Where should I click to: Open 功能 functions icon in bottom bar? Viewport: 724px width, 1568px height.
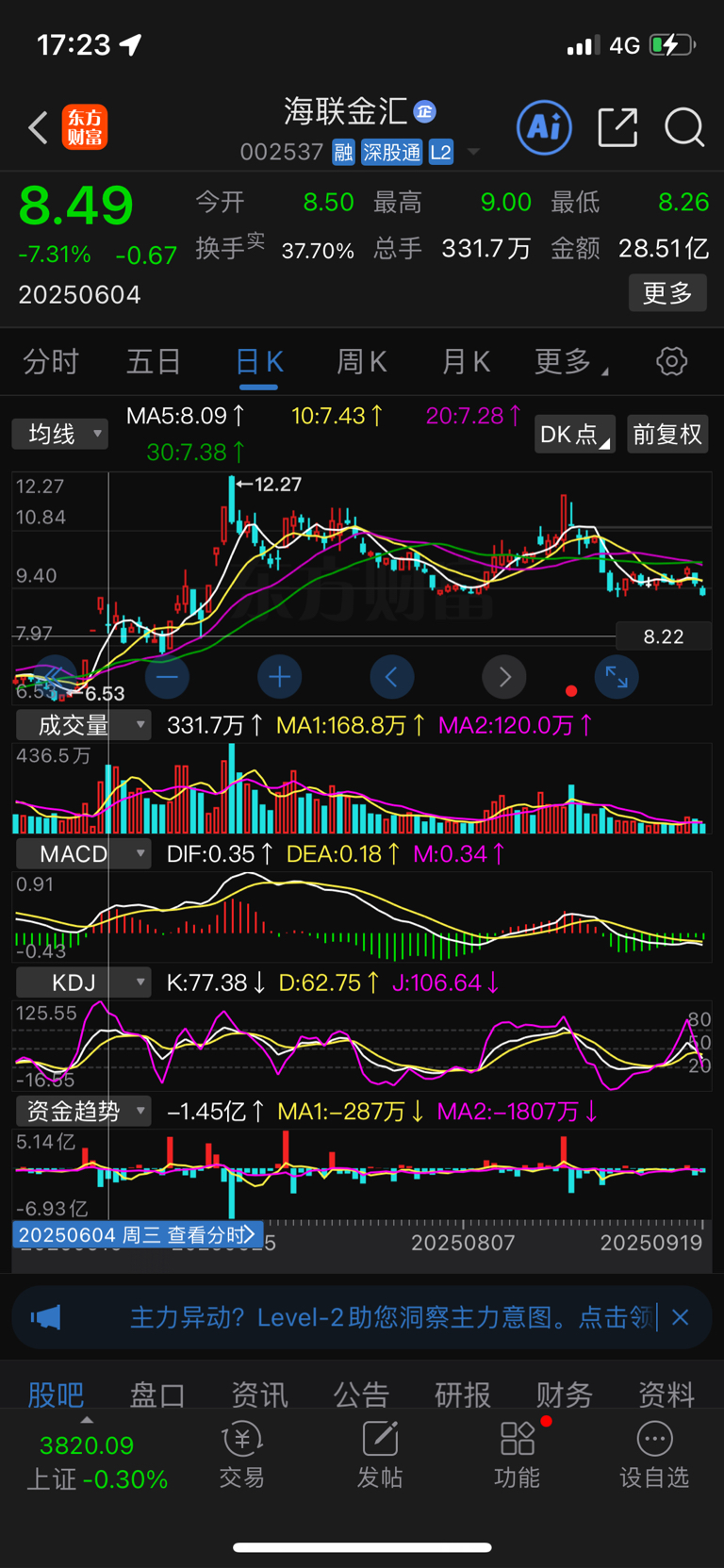(518, 1457)
